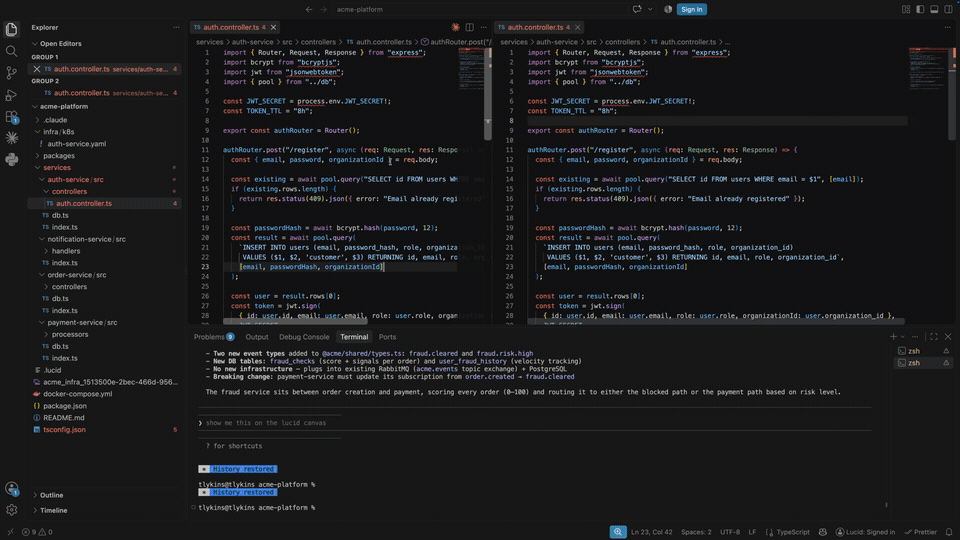Image resolution: width=960 pixels, height=540 pixels.
Task: Open the chat dropdown arrow in title bar
Action: click(650, 9)
